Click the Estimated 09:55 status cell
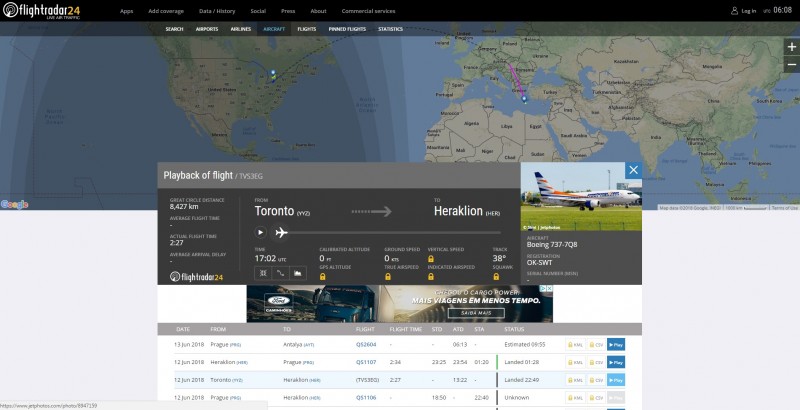The width and height of the screenshot is (800, 410). (525, 345)
